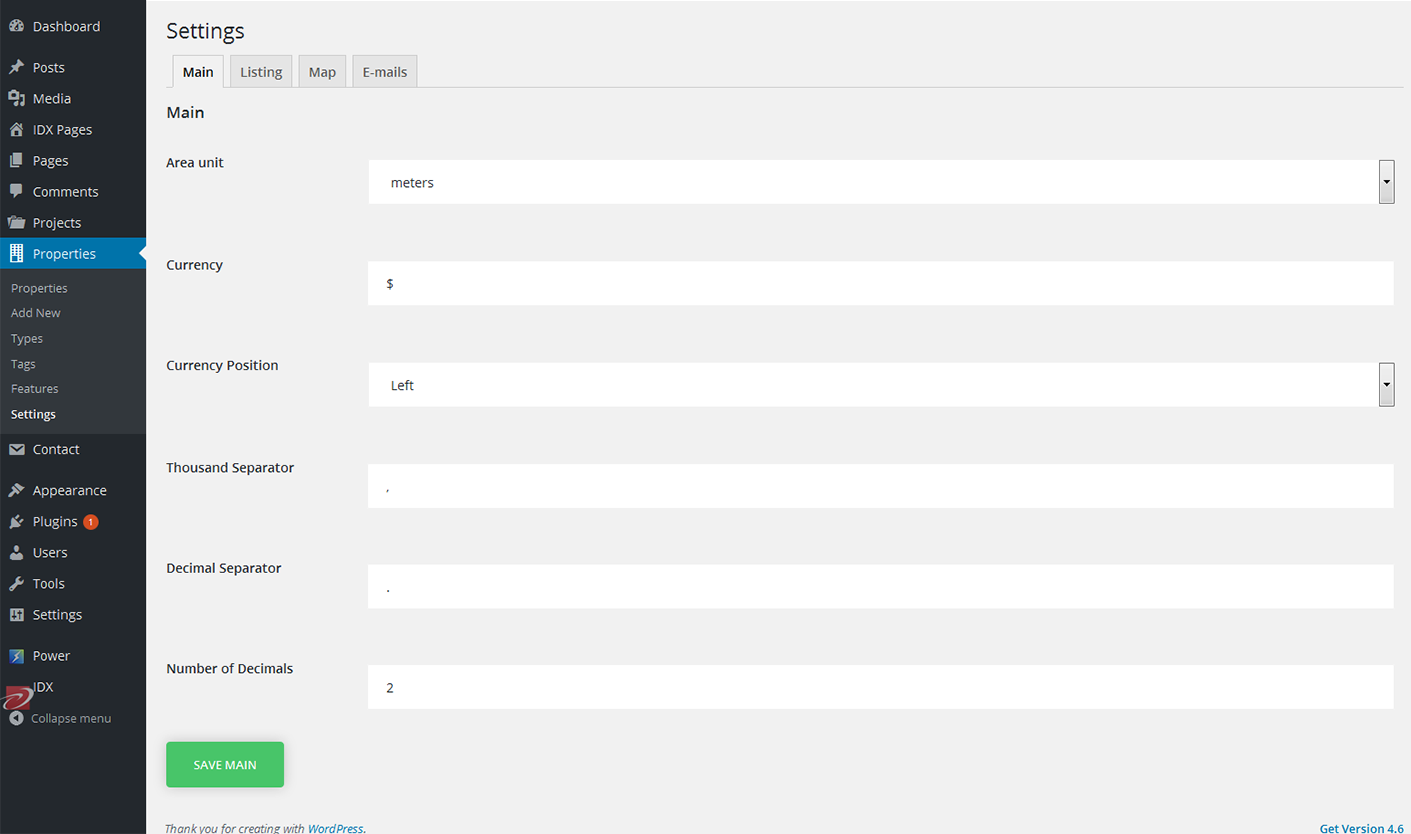Switch to the E-mails tab
The image size is (1411, 834).
click(x=384, y=71)
